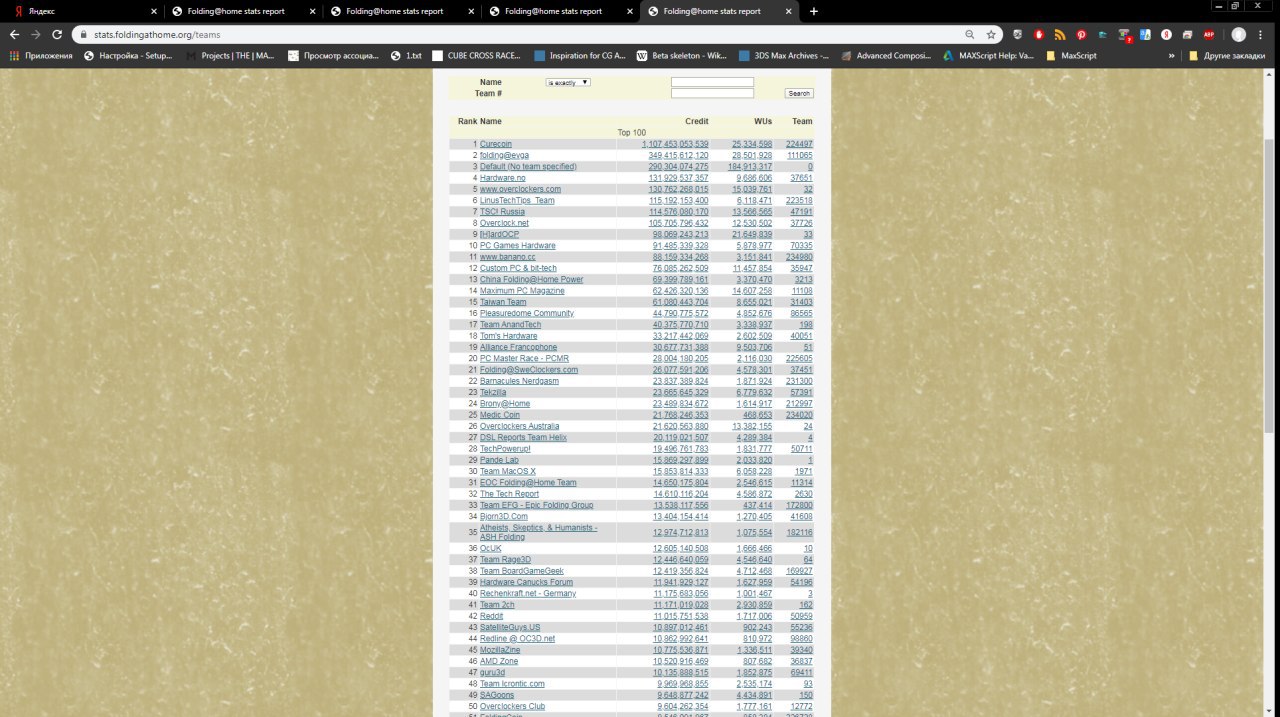1280x717 pixels.
Task: Focus the Team # input field
Action: coord(712,93)
